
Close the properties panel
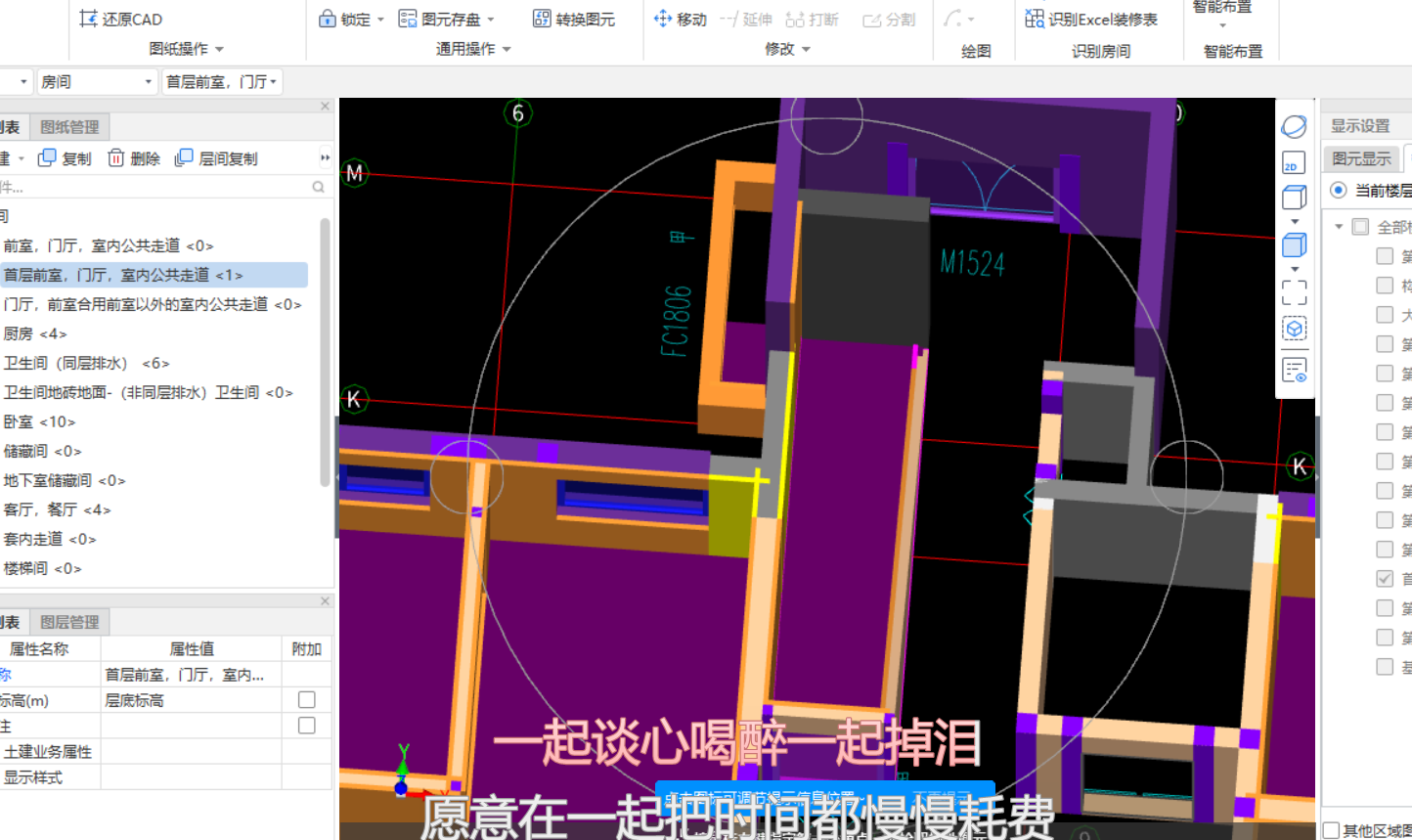[x=326, y=600]
